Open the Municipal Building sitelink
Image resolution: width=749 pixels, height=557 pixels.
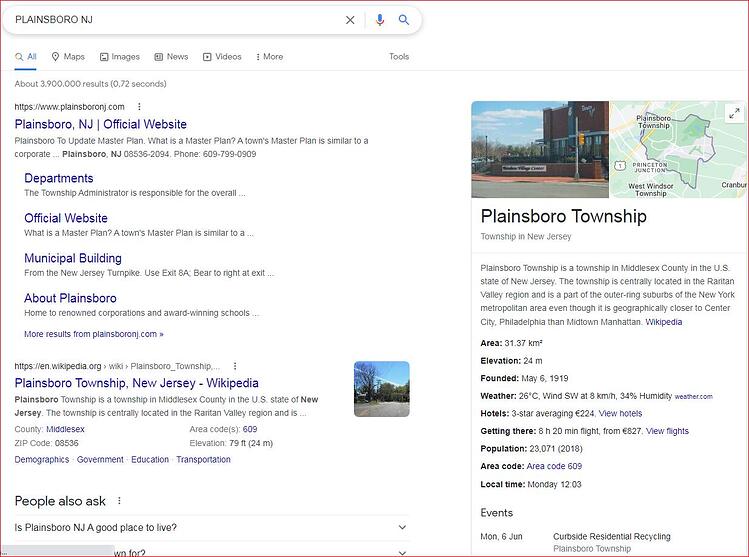tap(73, 258)
